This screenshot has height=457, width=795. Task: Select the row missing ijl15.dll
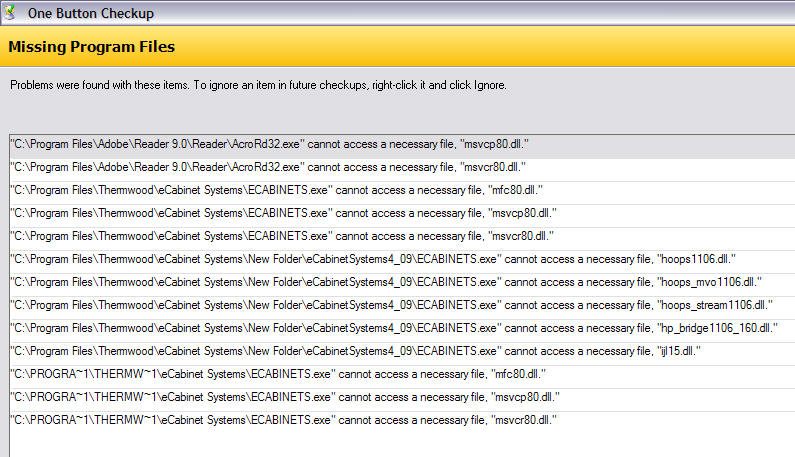tap(402, 354)
